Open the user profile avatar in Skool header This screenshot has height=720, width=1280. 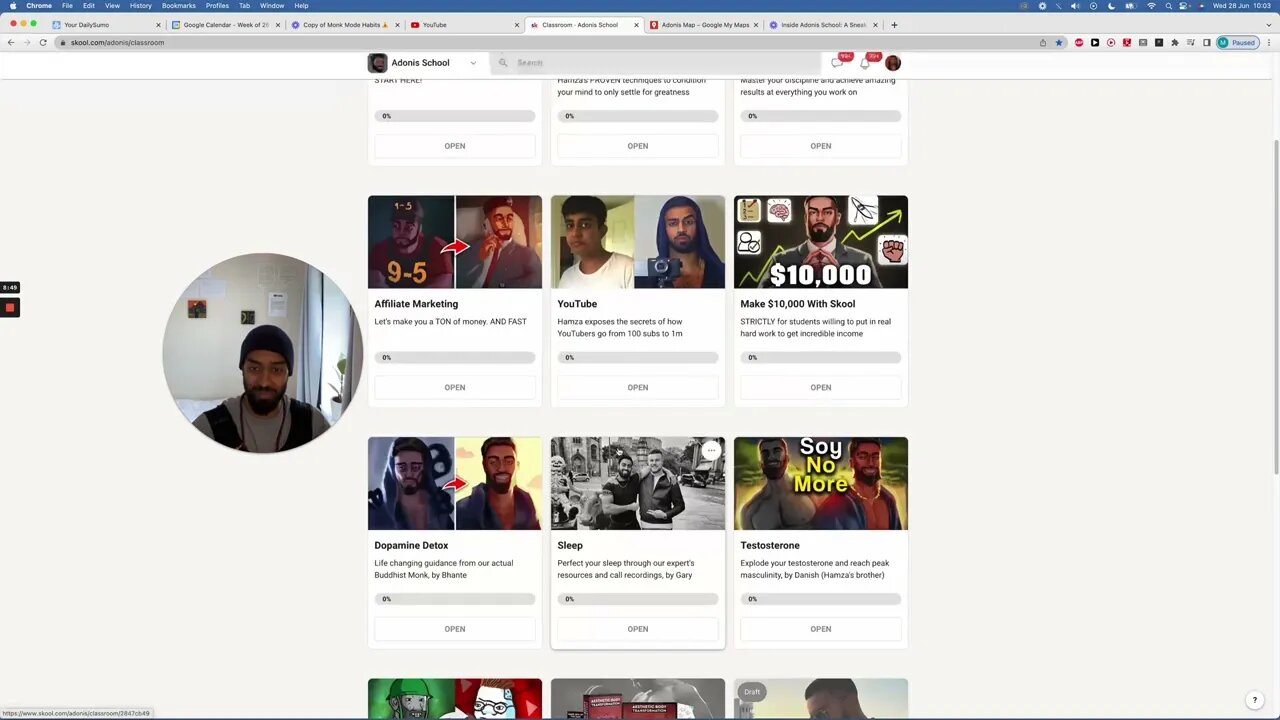click(893, 63)
